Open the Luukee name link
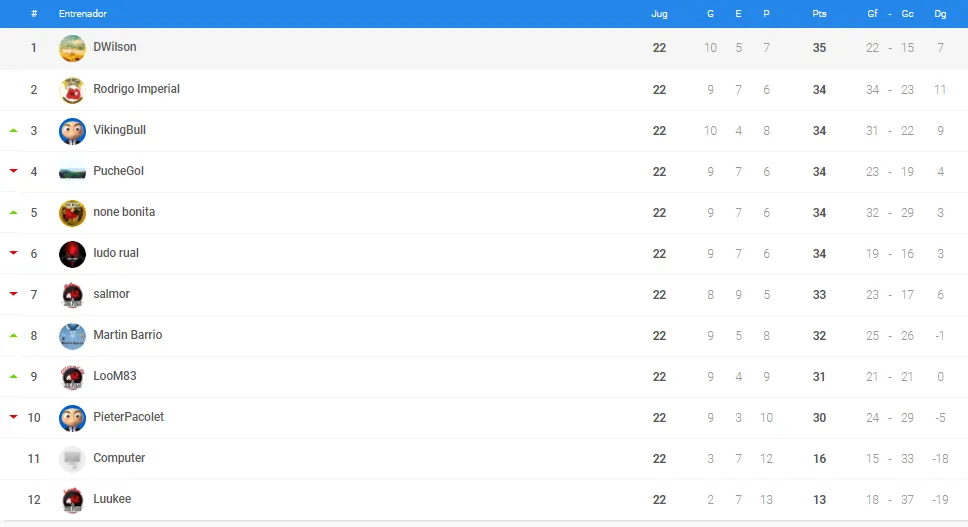This screenshot has height=527, width=968. click(x=112, y=499)
